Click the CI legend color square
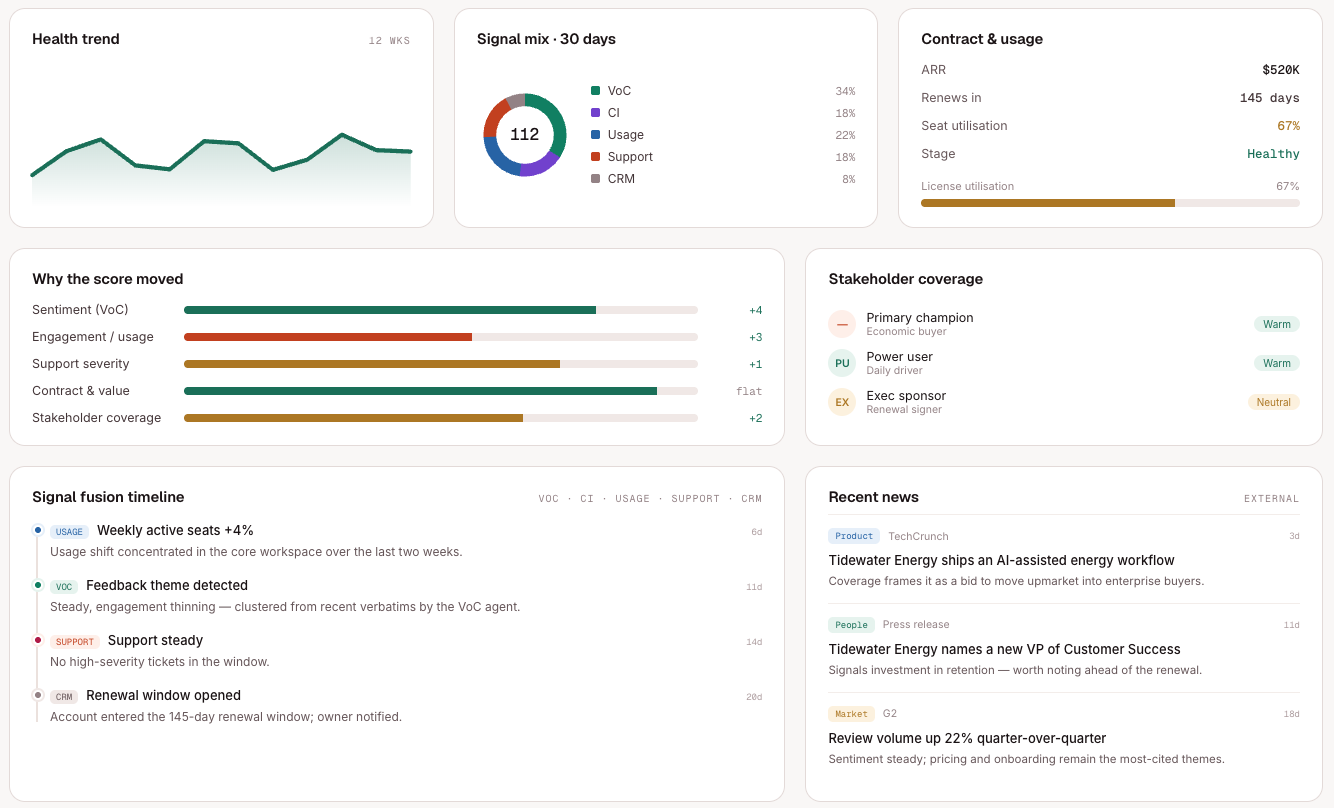The height and width of the screenshot is (808, 1334). click(595, 113)
